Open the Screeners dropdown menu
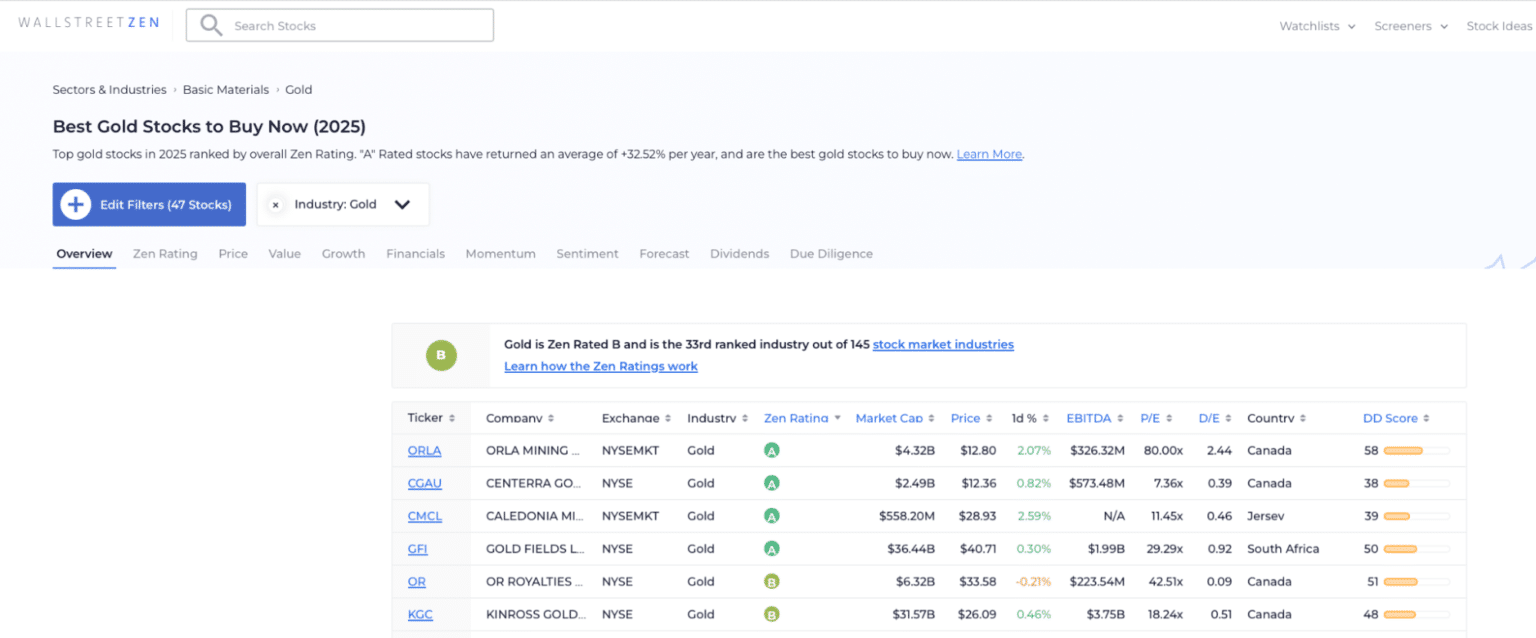 click(x=1411, y=26)
